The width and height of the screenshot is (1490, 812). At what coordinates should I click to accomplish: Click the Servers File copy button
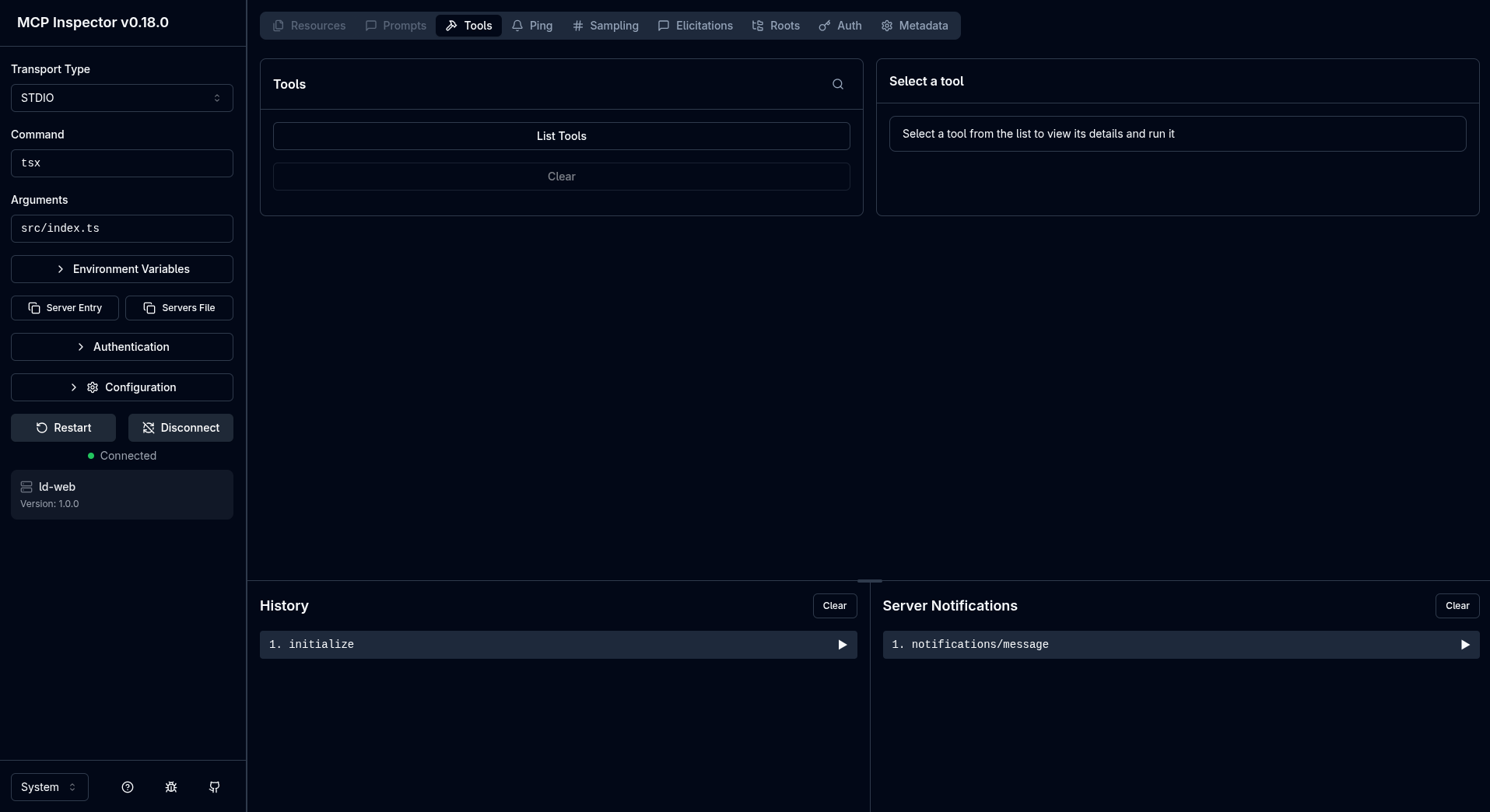[179, 308]
